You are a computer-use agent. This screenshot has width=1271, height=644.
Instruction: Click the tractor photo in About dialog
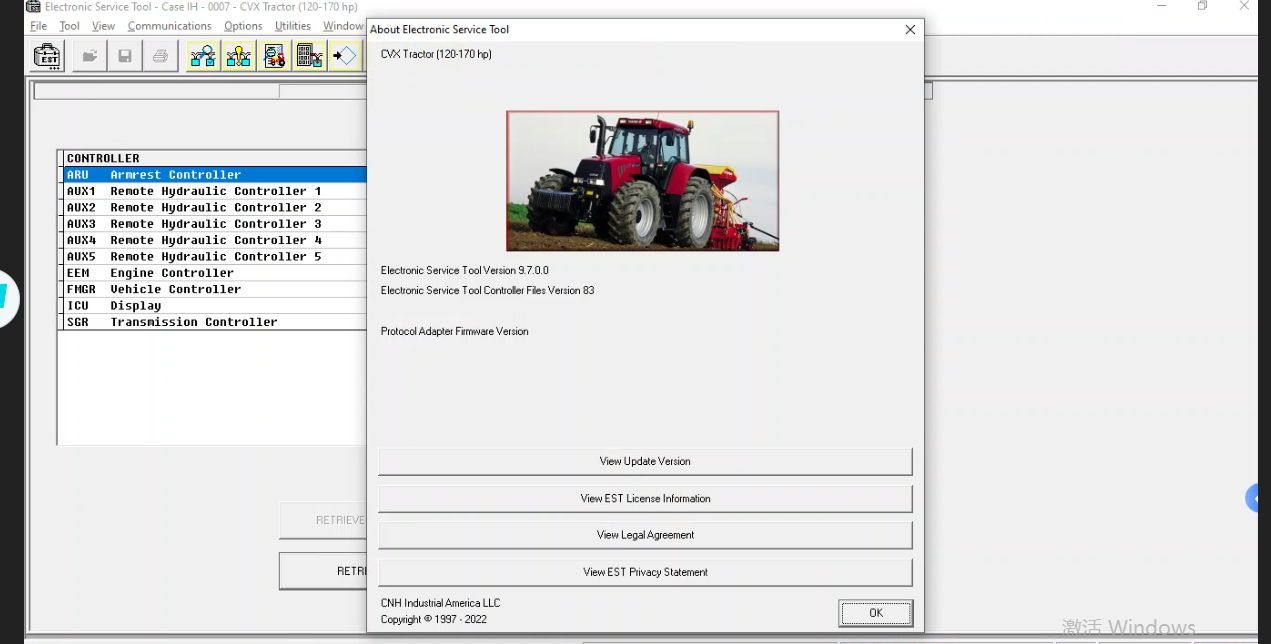(643, 181)
